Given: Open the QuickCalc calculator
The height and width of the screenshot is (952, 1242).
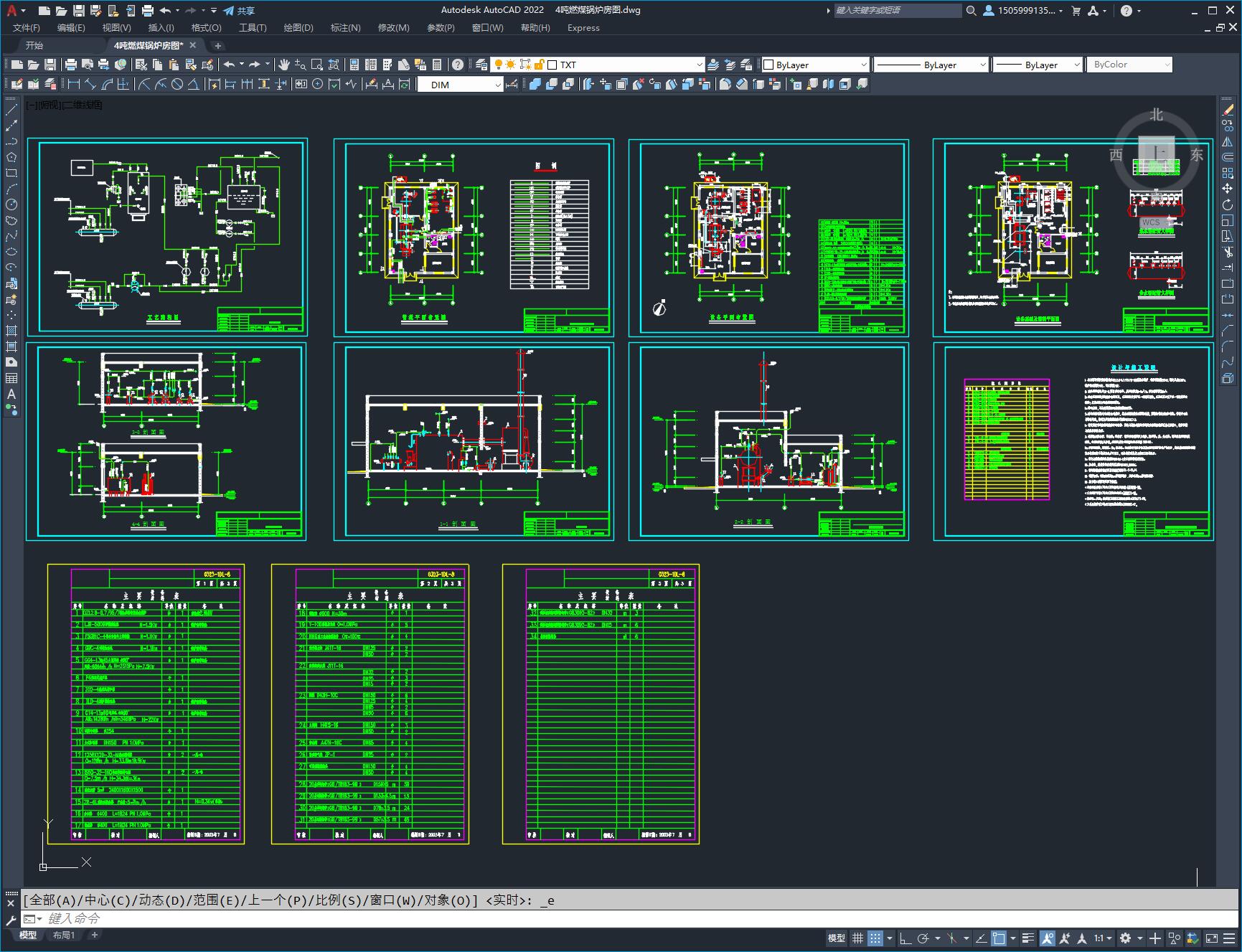Looking at the screenshot, I should [437, 65].
